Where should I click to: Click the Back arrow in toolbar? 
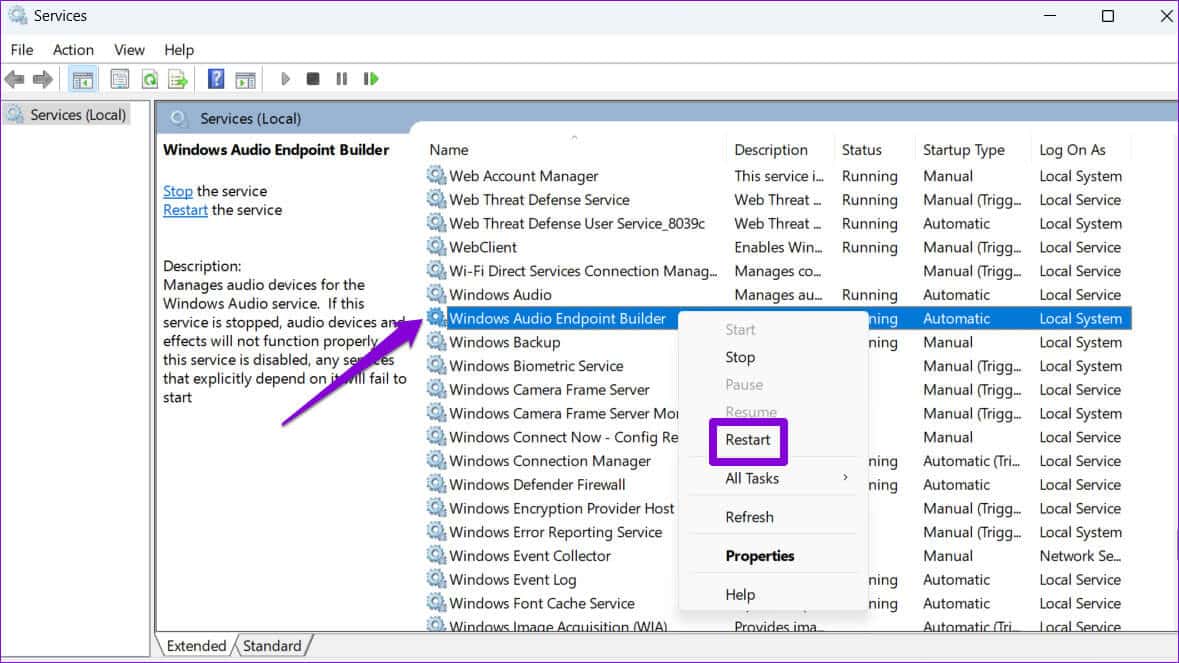[x=14, y=79]
